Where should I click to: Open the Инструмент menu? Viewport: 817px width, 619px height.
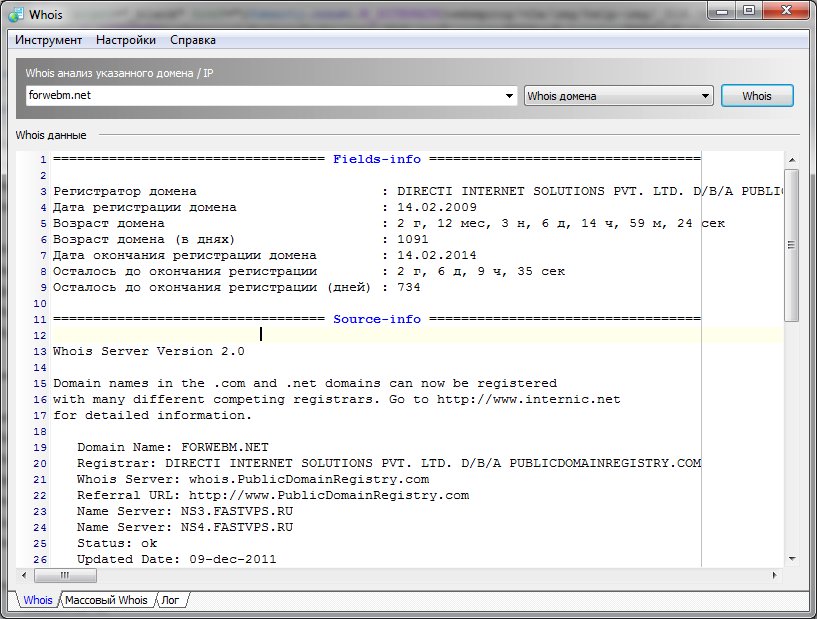48,40
